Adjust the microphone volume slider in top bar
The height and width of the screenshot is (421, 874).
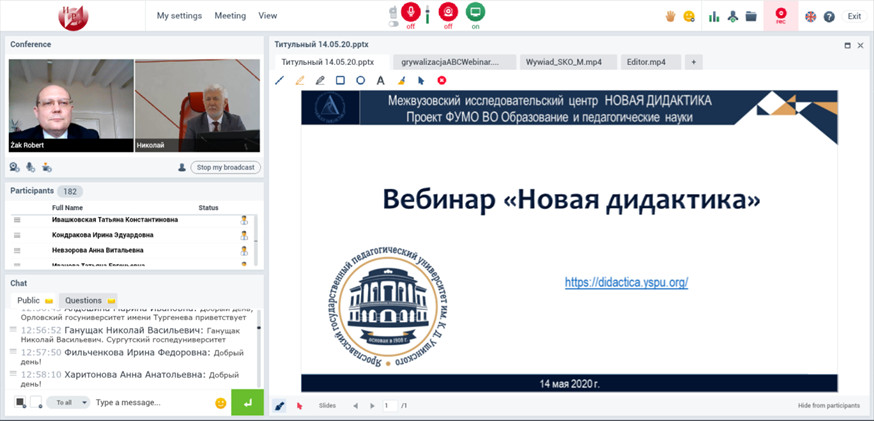point(428,14)
